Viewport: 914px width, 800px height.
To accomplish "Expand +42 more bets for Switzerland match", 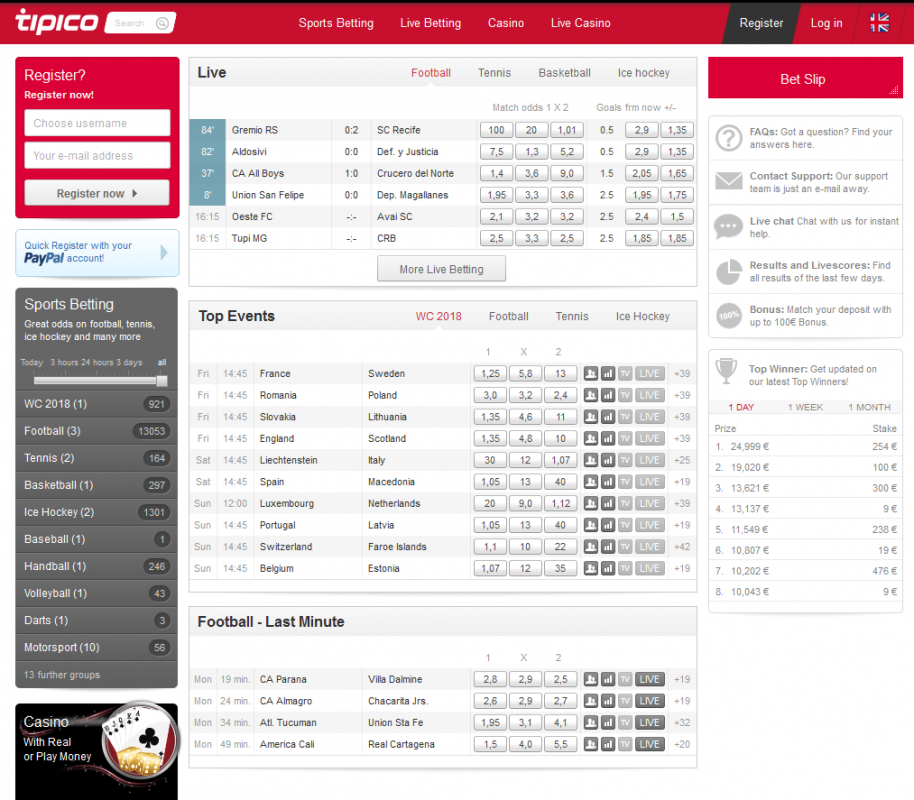I will point(682,546).
